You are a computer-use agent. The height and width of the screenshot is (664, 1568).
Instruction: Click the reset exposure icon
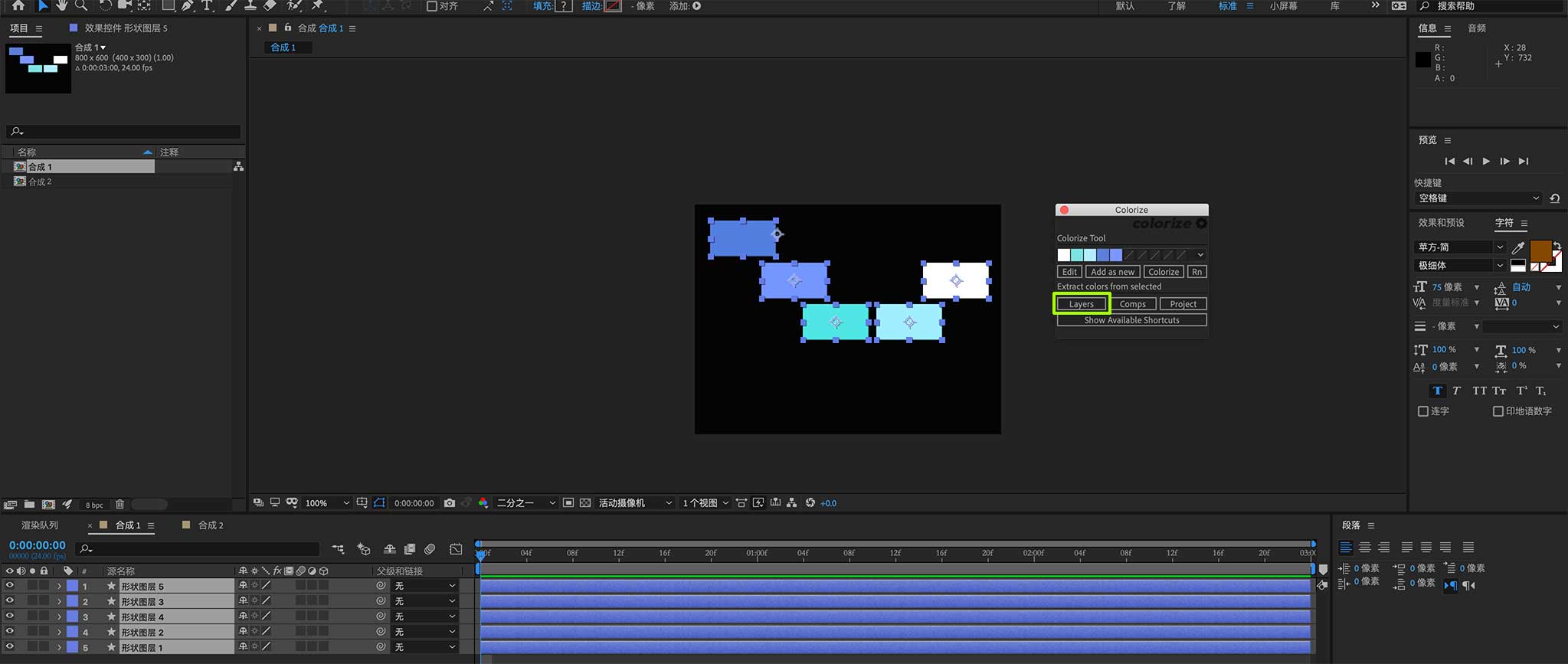click(810, 503)
